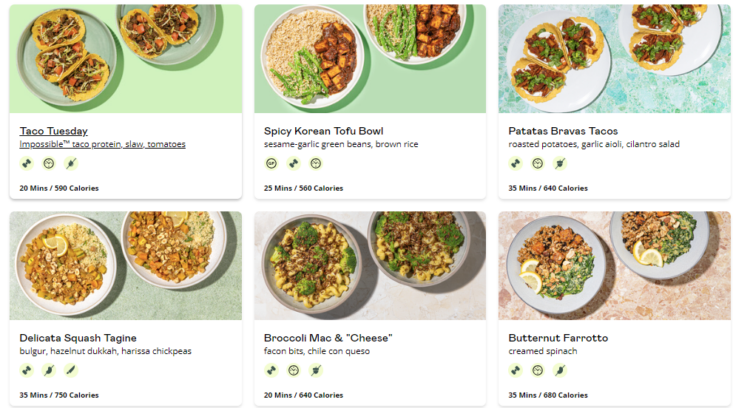Select the Patatas Bravas Tacos title
The width and height of the screenshot is (733, 408).
click(563, 131)
